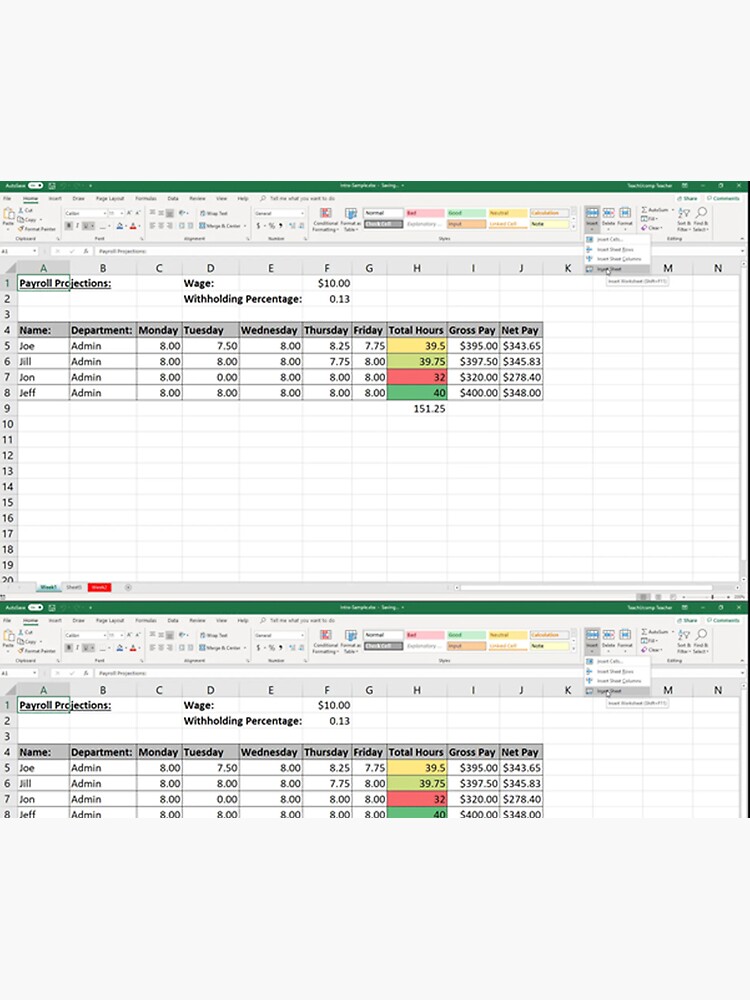Expand the Merge & Center dropdown in upper window
Screen dimensions: 750x1000
tap(246, 226)
